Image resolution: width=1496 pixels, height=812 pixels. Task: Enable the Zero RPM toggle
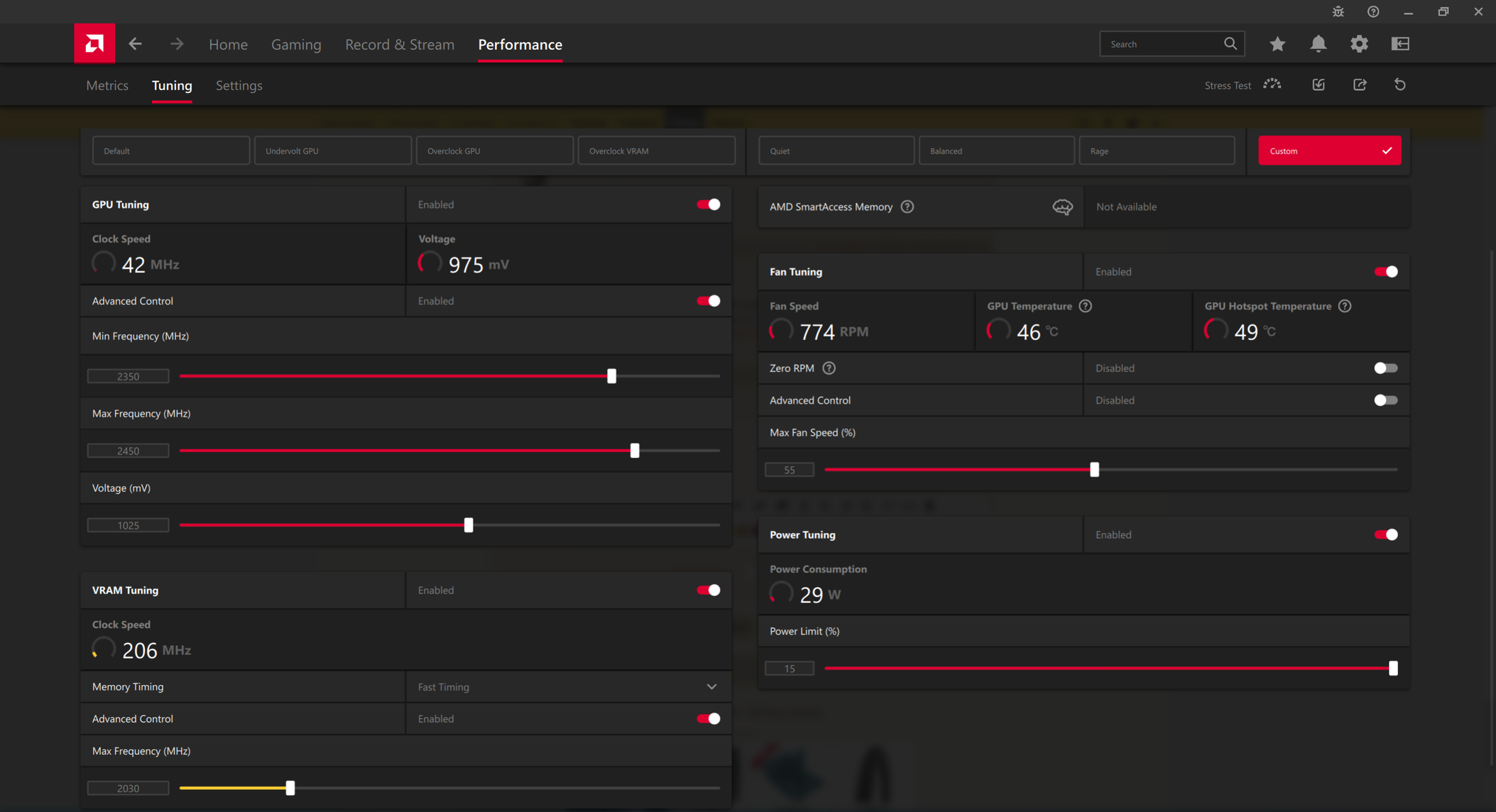[x=1386, y=368]
